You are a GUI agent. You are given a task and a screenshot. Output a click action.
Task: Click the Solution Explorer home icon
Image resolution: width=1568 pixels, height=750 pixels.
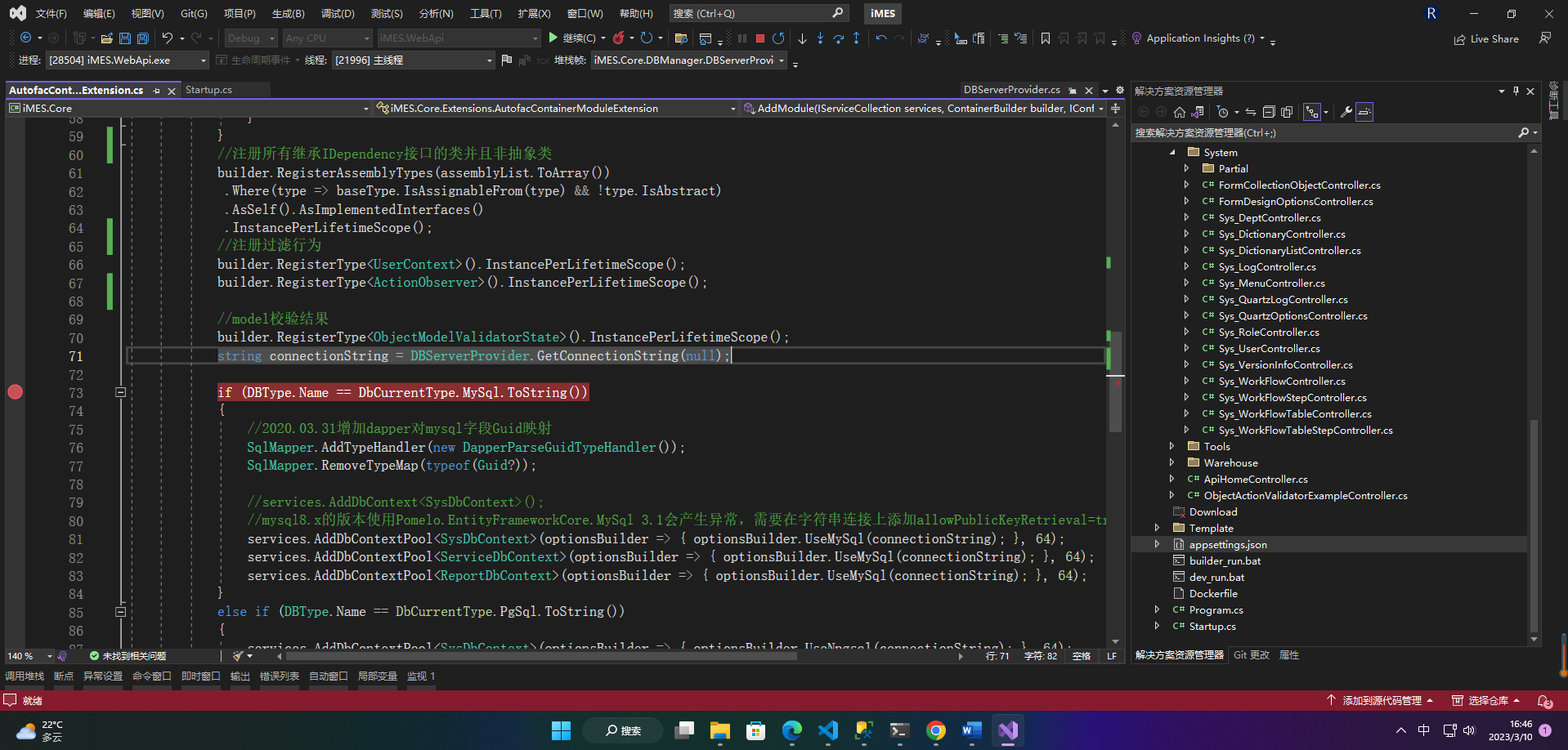pyautogui.click(x=1179, y=112)
